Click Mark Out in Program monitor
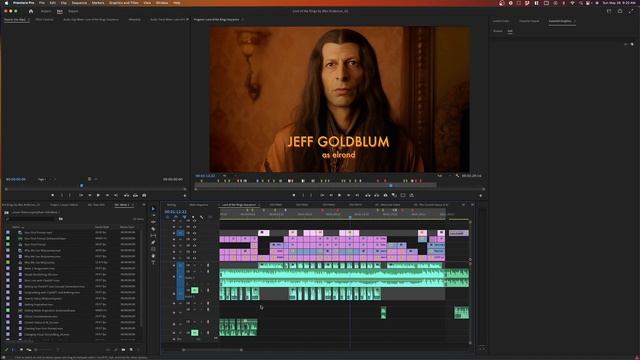 [x=311, y=196]
